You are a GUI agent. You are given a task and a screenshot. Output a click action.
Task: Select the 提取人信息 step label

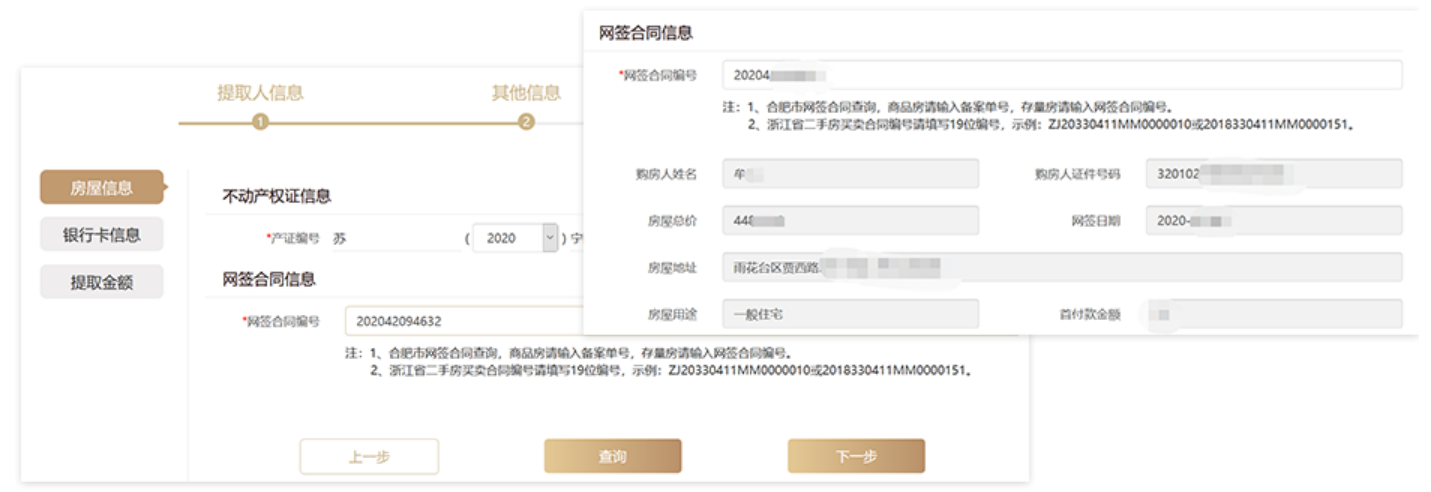click(260, 93)
